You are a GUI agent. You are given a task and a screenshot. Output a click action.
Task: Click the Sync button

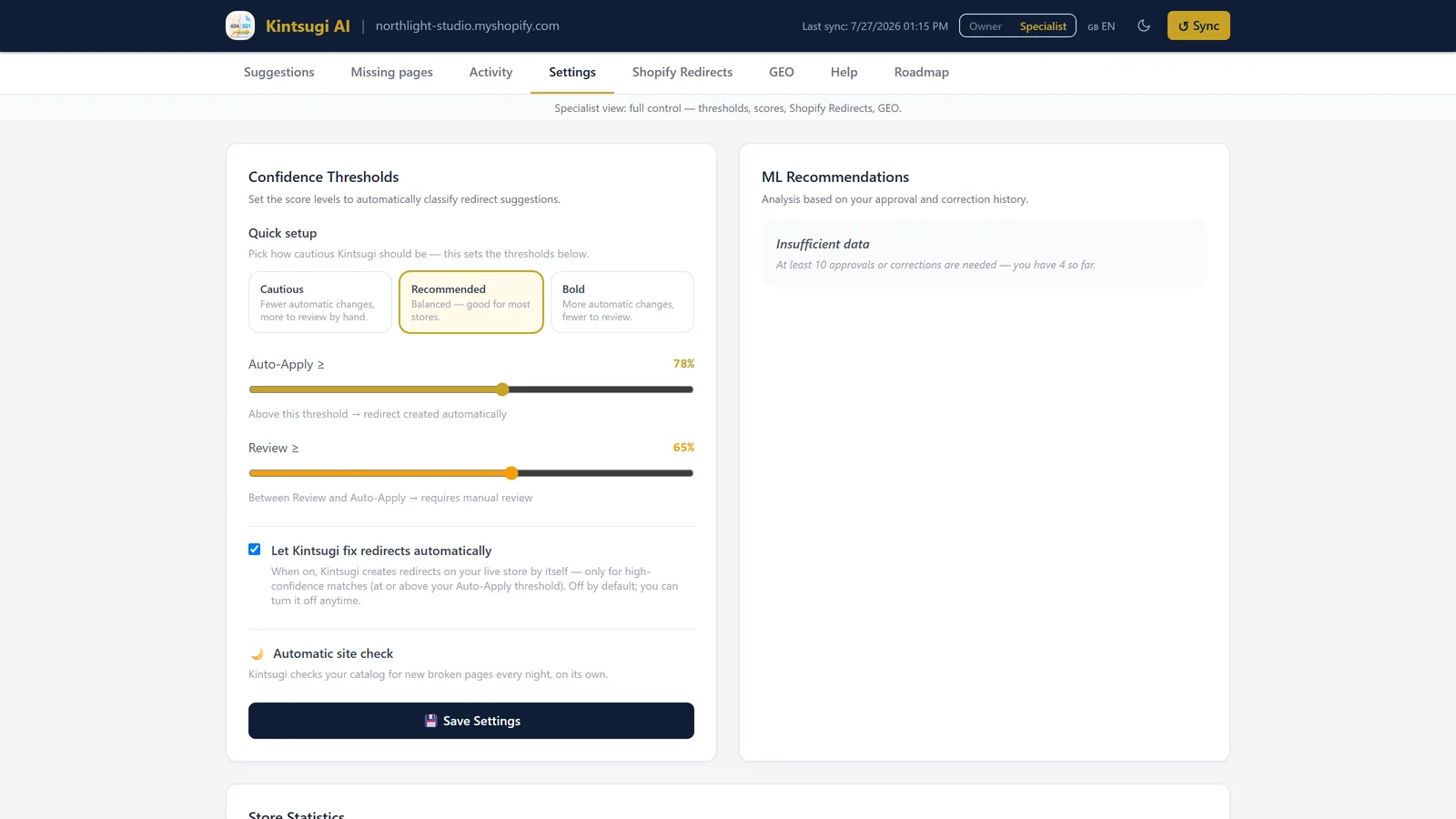1198,25
